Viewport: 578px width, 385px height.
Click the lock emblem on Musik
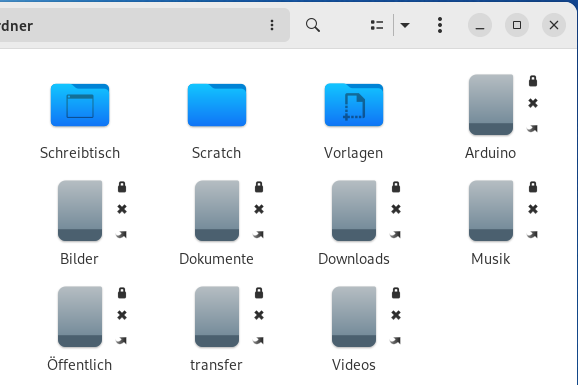point(533,187)
